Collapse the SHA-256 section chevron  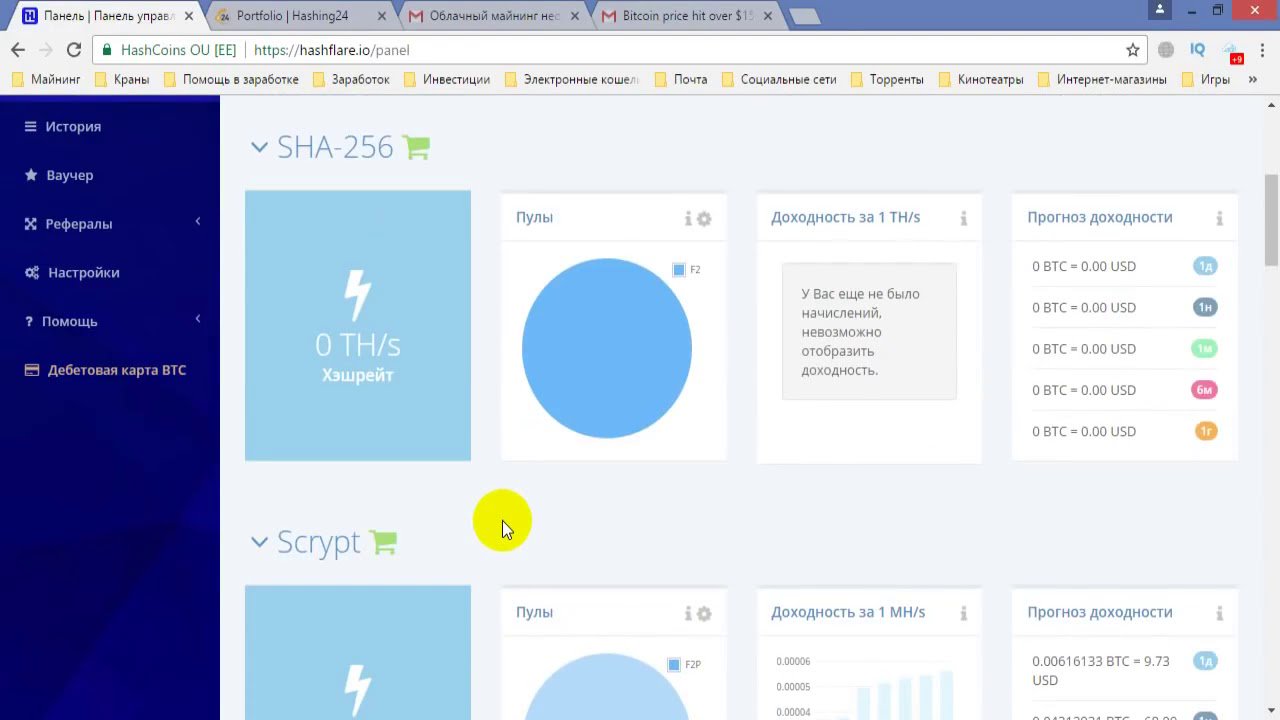pos(259,147)
